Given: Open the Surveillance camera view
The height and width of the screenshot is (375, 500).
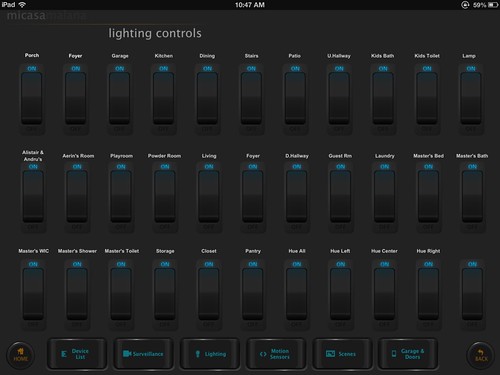Looking at the screenshot, I should [143, 354].
